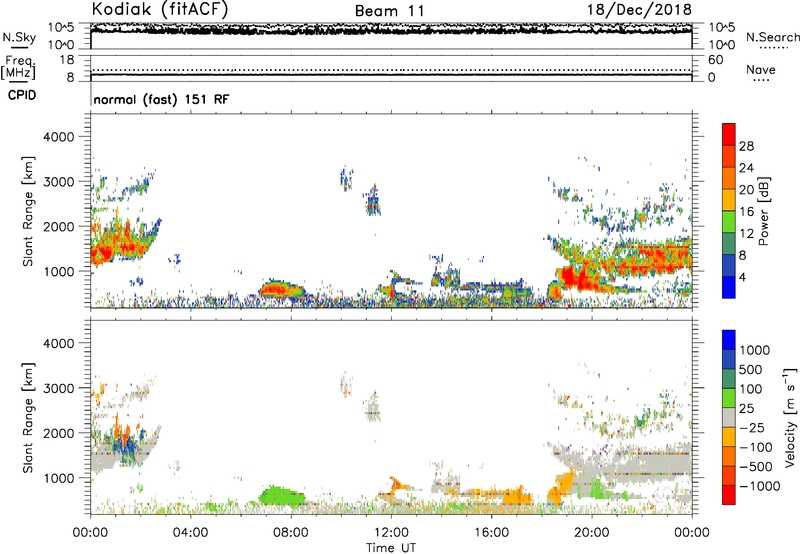Click the "Kodiak (fitACF)" title text

[x=160, y=10]
